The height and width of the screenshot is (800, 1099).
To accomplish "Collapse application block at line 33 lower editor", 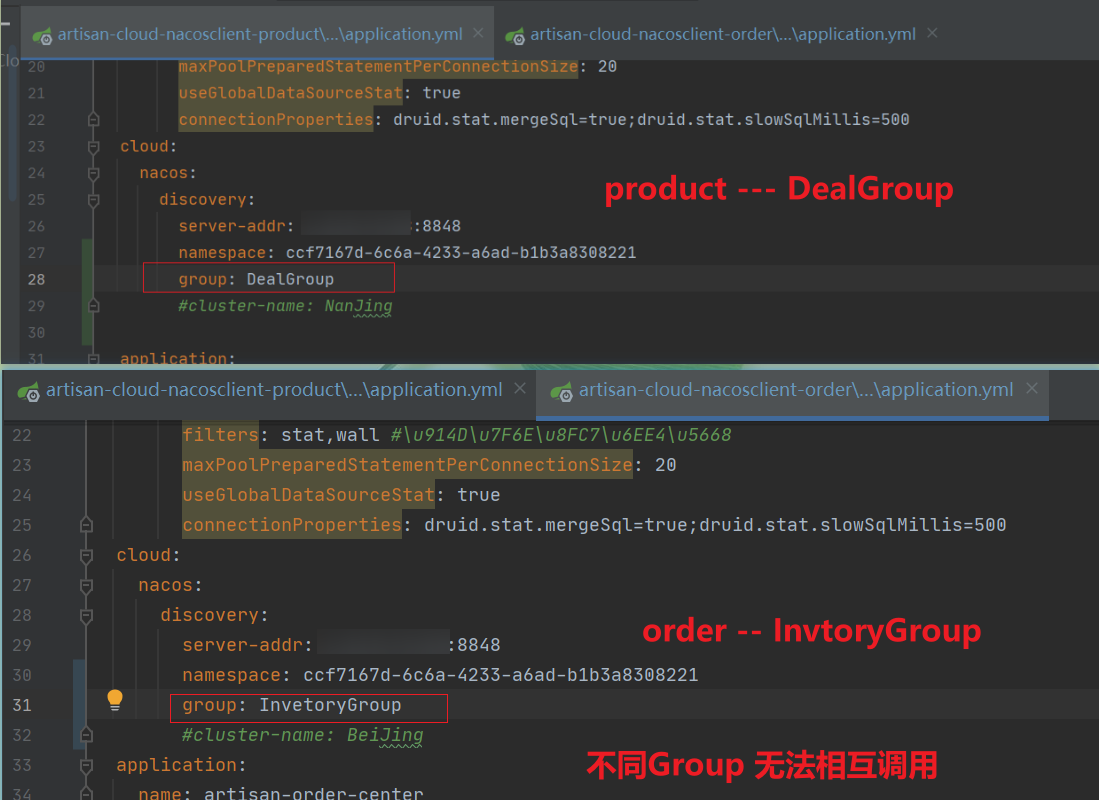I will pyautogui.click(x=86, y=766).
